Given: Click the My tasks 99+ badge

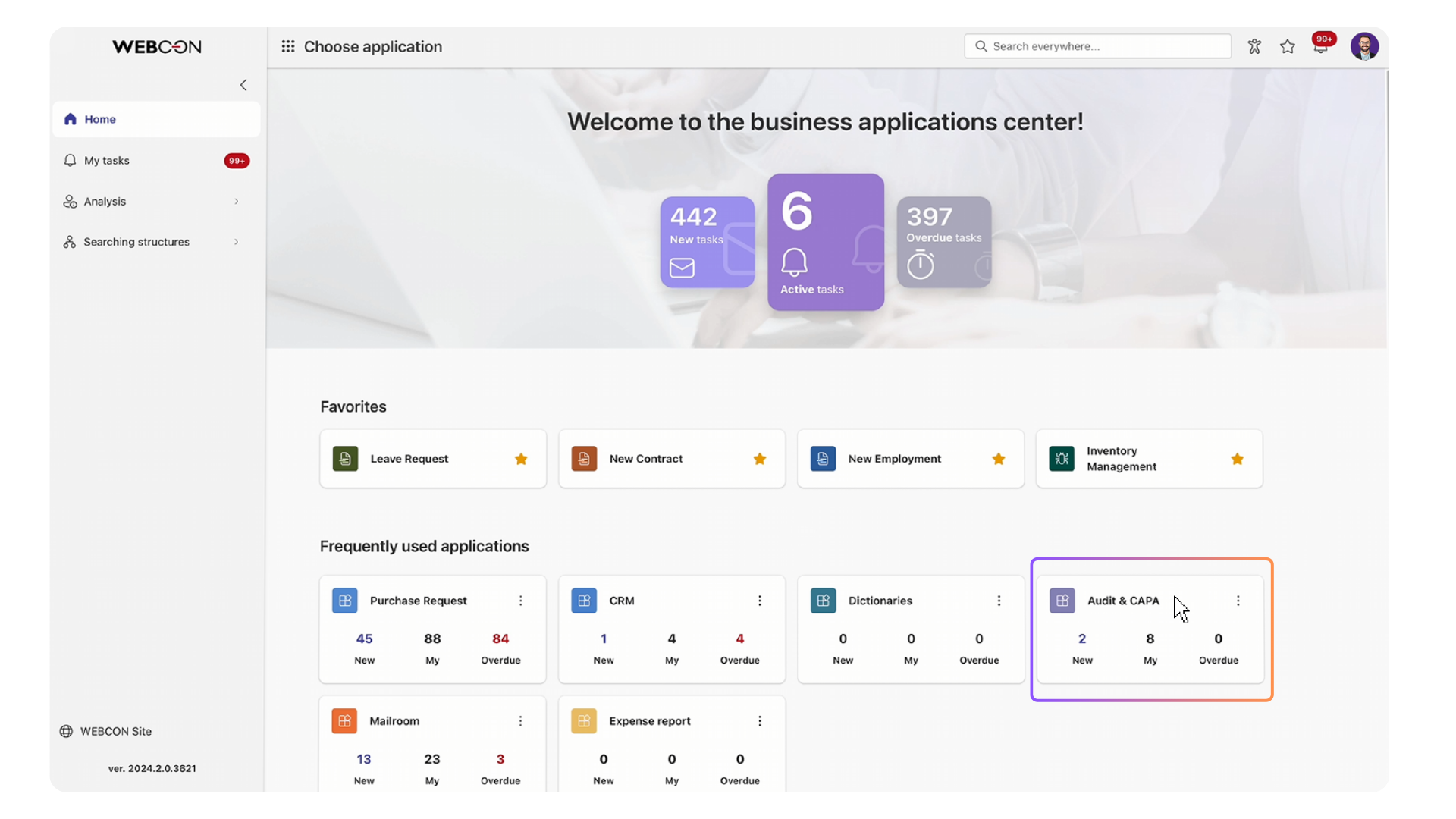Looking at the screenshot, I should click(237, 161).
